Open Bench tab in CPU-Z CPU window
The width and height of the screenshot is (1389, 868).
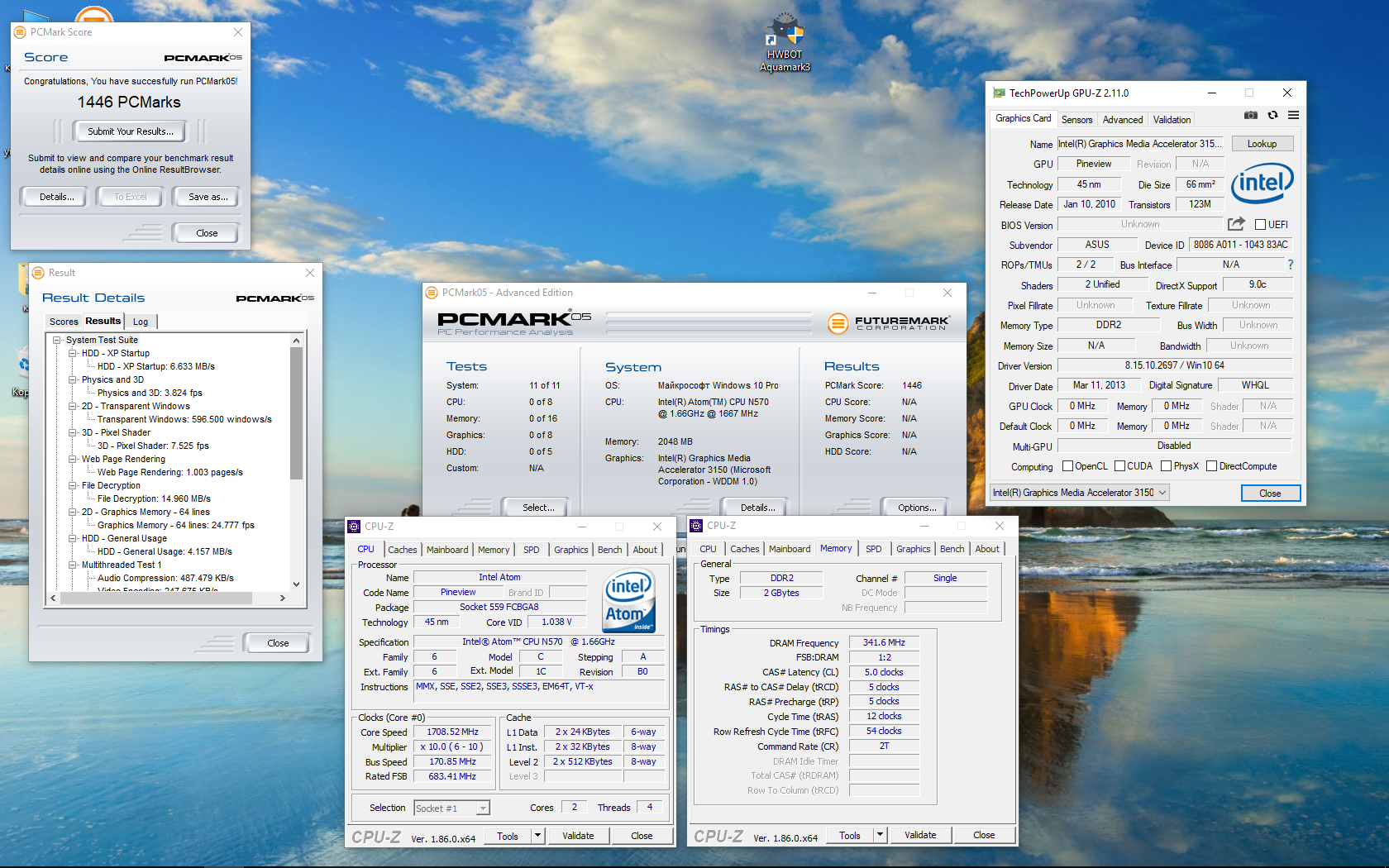pos(610,550)
